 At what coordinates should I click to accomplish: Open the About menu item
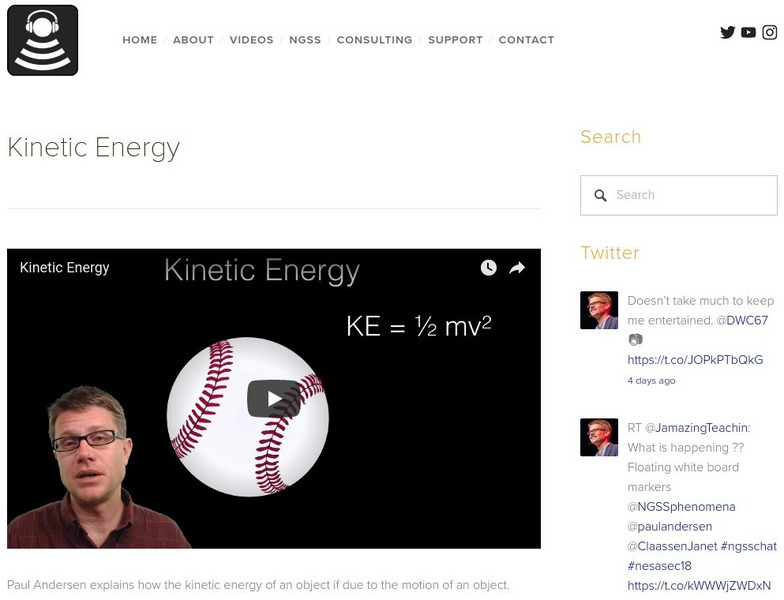point(193,40)
